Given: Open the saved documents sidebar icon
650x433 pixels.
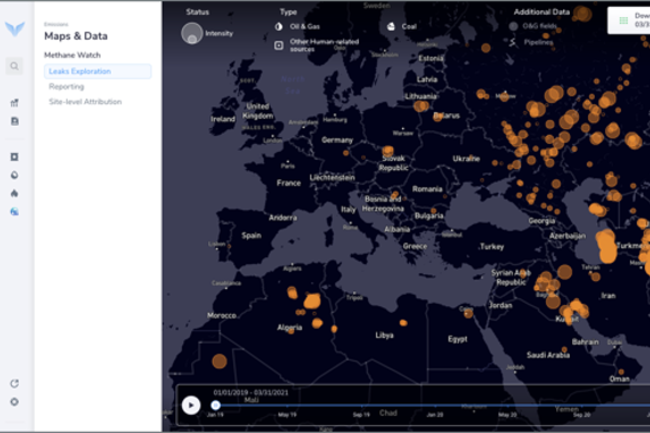Looking at the screenshot, I should click(15, 121).
